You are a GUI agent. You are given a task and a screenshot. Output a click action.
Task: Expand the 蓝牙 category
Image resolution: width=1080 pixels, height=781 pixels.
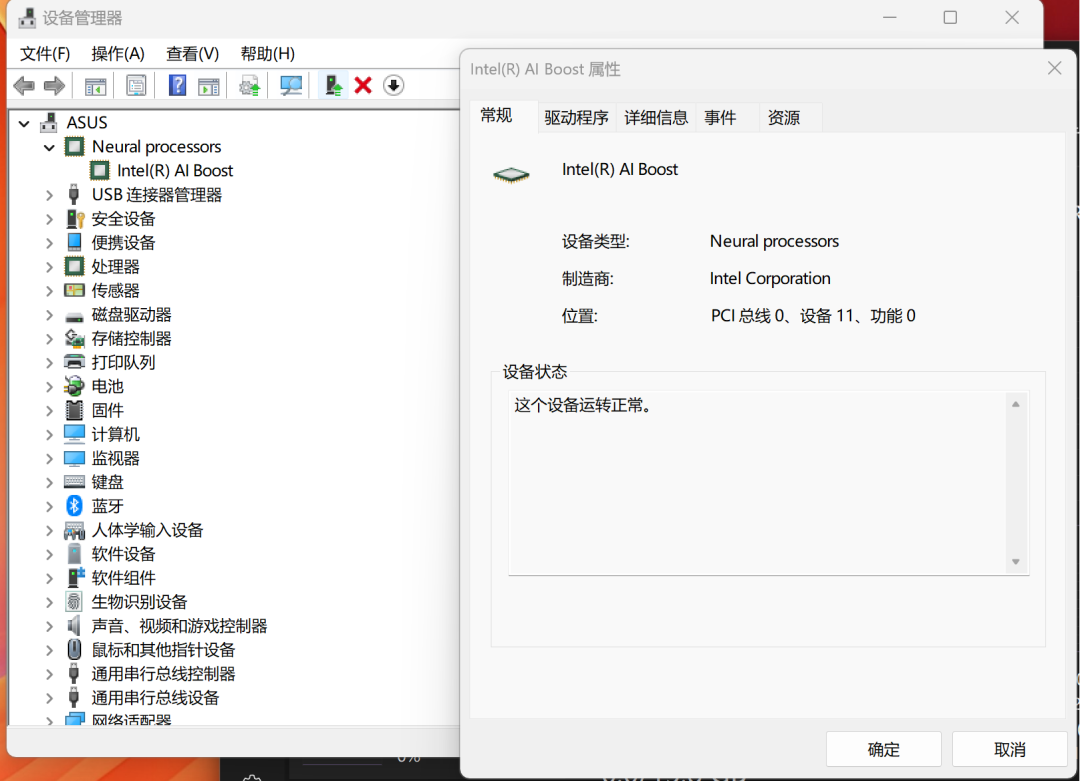pos(48,505)
